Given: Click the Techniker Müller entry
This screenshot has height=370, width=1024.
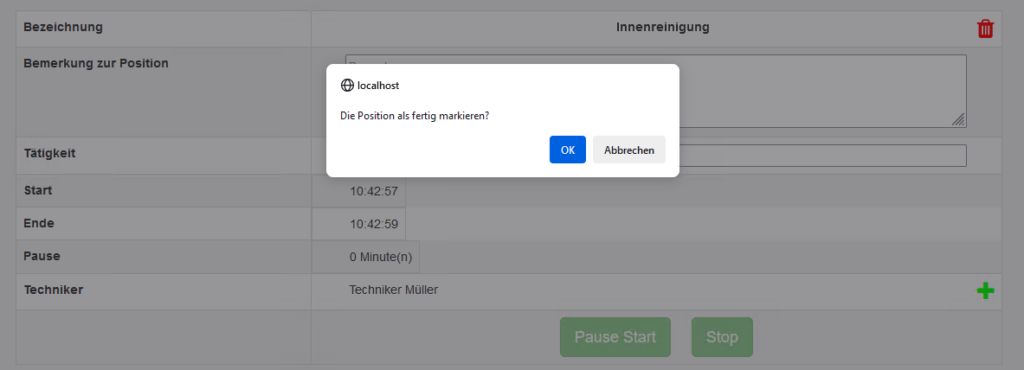Looking at the screenshot, I should coord(394,290).
